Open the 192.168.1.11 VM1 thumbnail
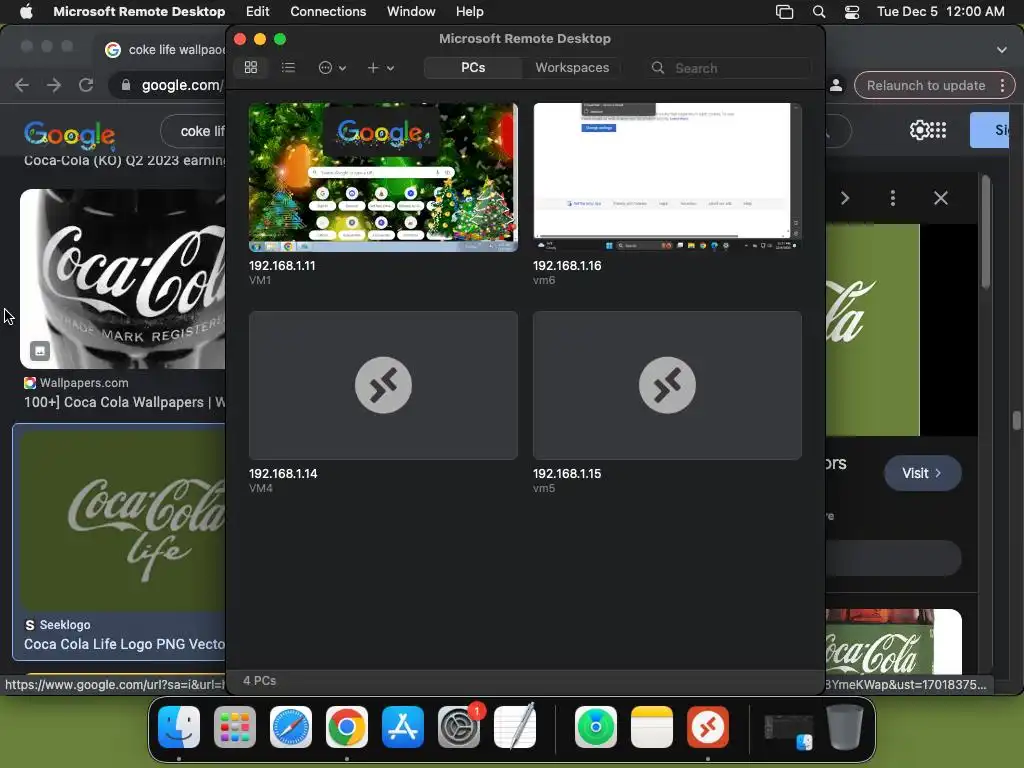1024x768 pixels. 383,177
